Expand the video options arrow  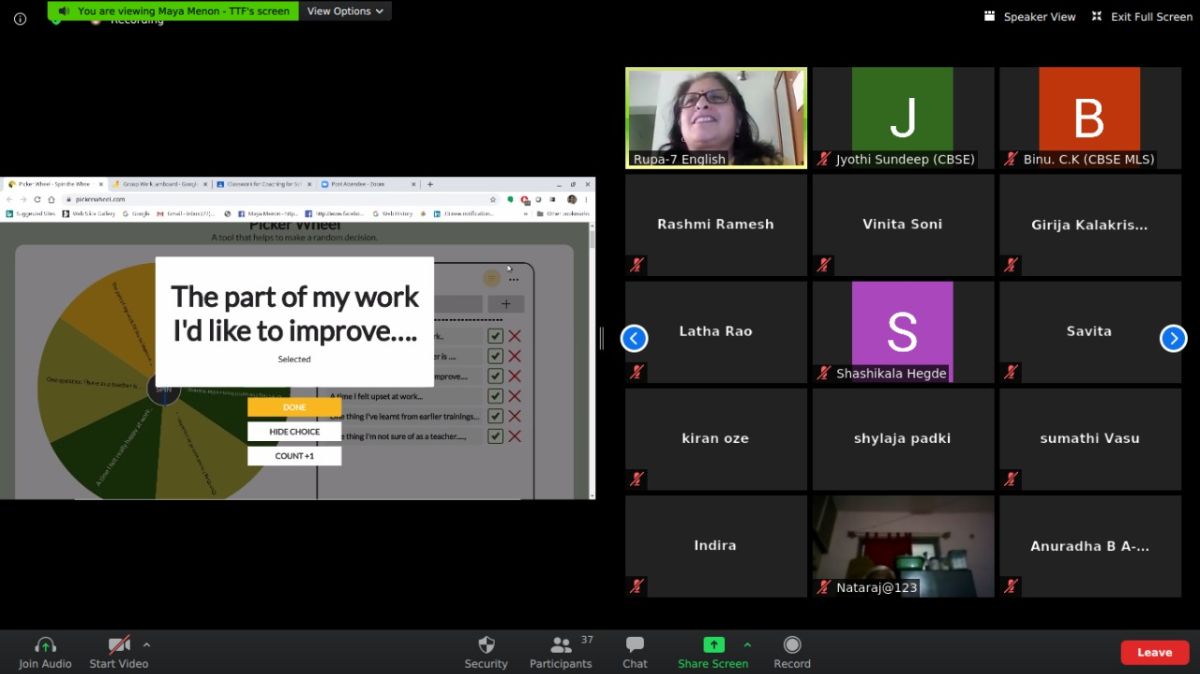click(147, 644)
